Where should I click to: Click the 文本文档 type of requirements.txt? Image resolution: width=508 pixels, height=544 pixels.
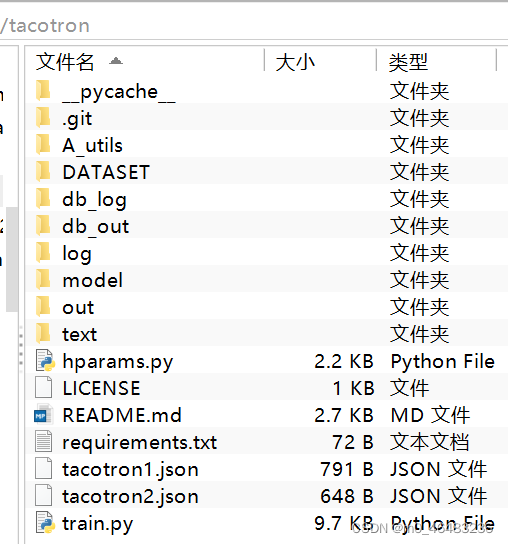430,442
